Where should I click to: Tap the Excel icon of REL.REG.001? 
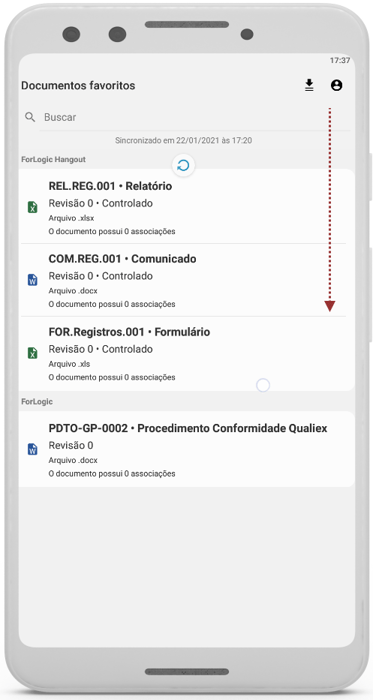33,207
